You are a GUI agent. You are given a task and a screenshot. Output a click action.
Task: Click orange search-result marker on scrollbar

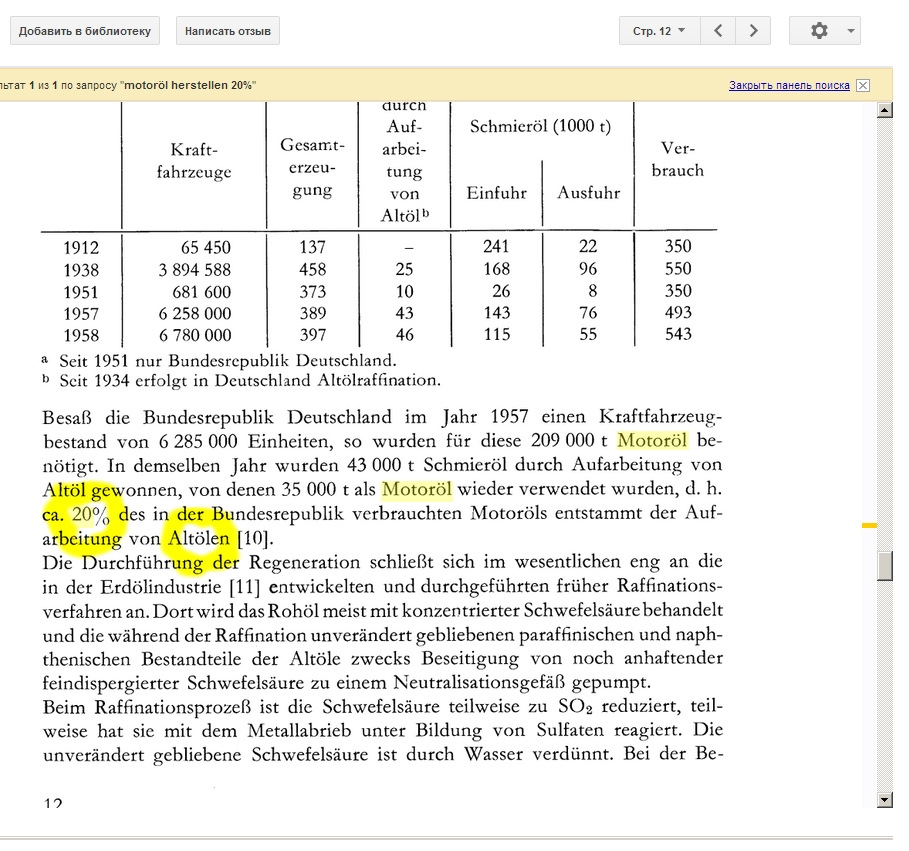coord(869,525)
